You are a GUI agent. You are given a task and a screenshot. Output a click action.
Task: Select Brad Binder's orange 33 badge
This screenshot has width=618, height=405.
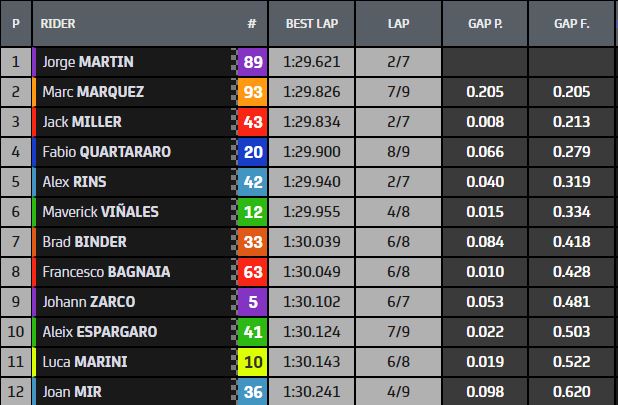tap(253, 242)
